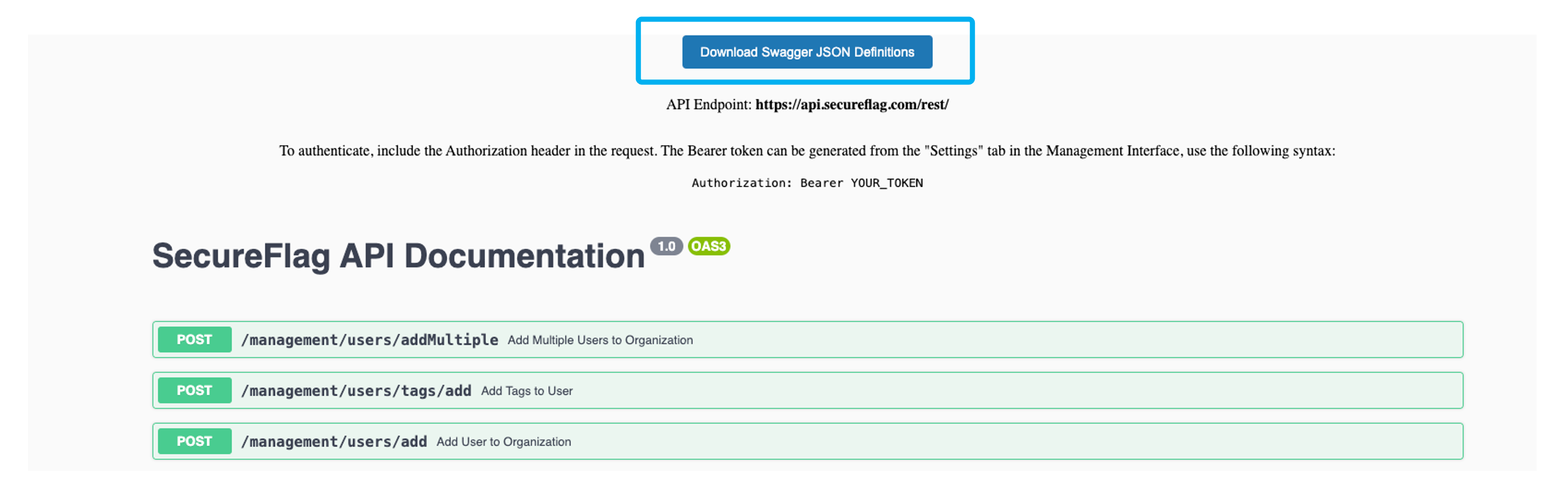Click POST label on tags/add row
Image resolution: width=1568 pixels, height=503 pixels.
click(195, 391)
